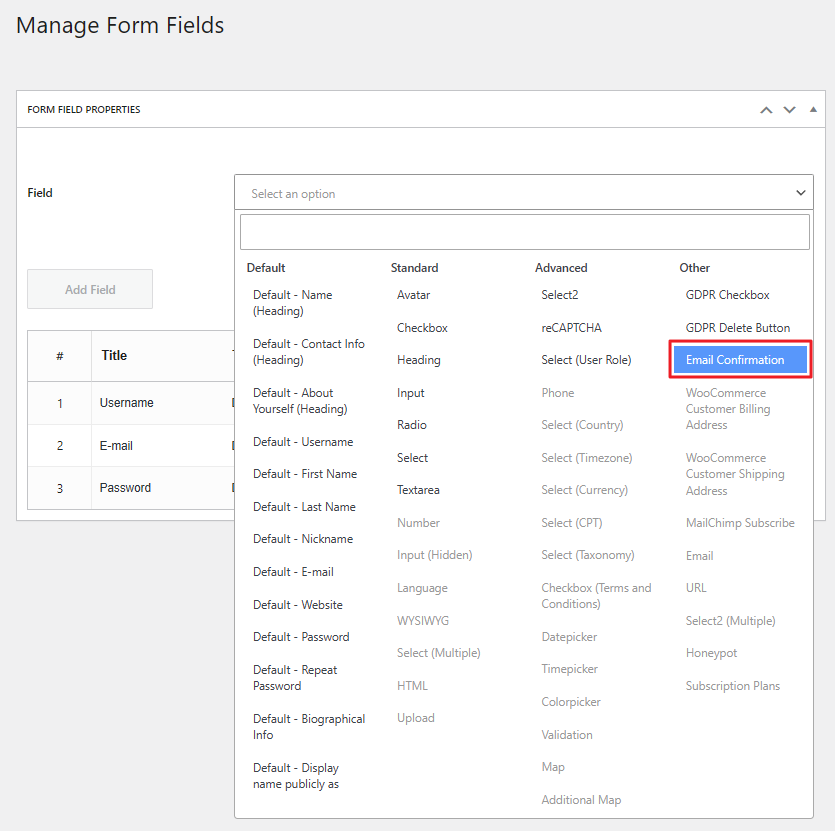
Task: Click the WYSIWYG option
Action: point(423,621)
